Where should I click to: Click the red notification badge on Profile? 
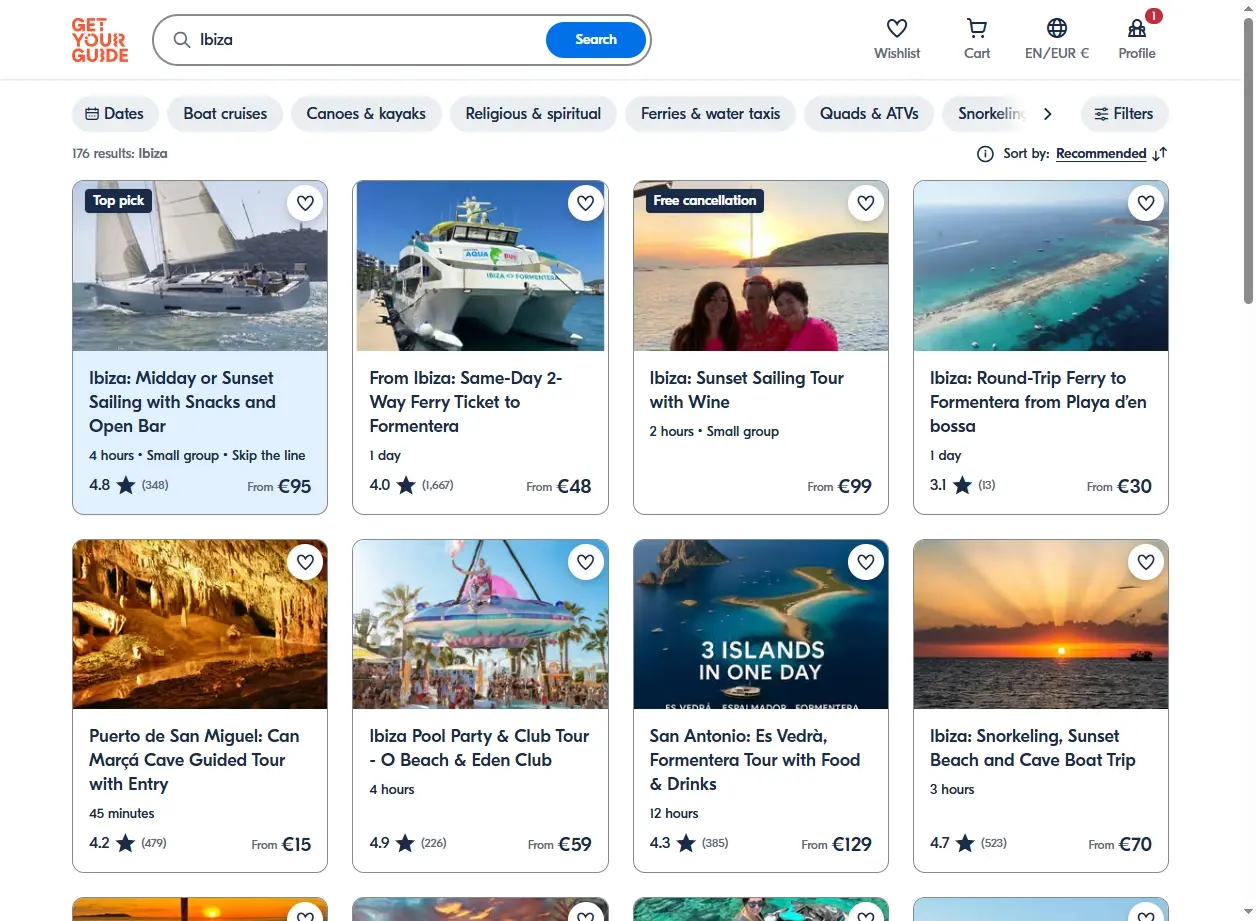pyautogui.click(x=1154, y=16)
